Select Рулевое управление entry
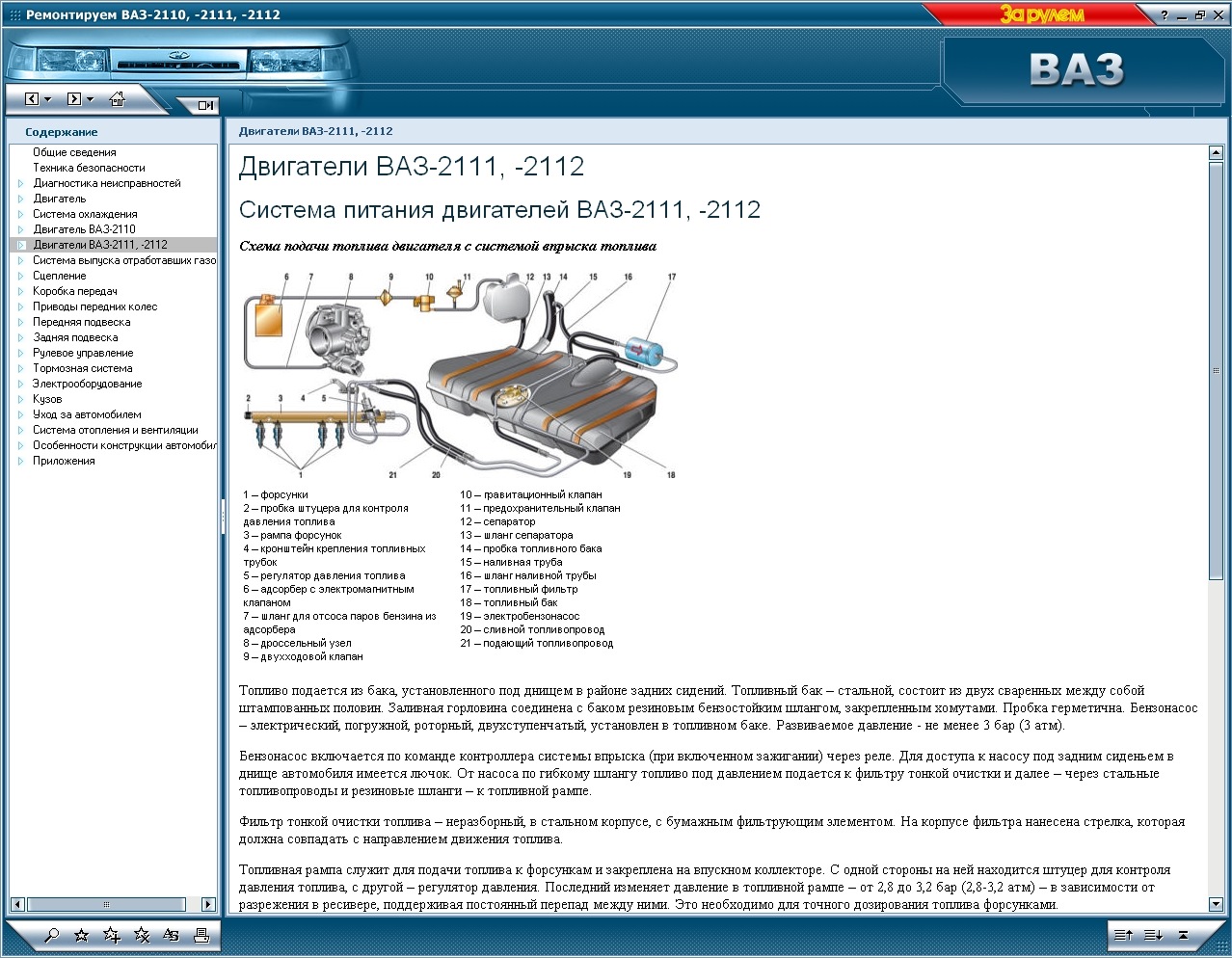 [83, 353]
